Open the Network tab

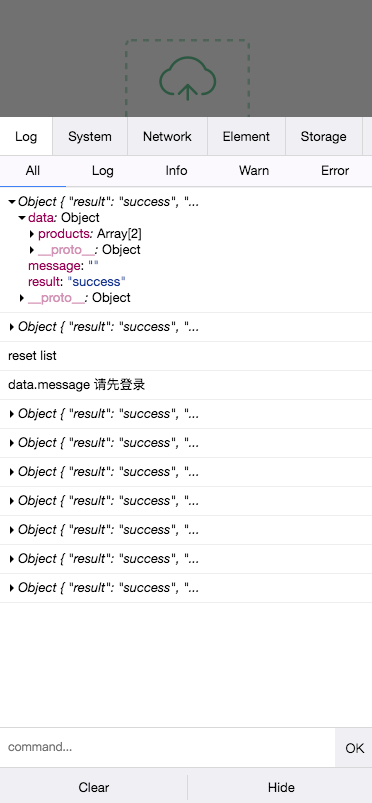(167, 136)
